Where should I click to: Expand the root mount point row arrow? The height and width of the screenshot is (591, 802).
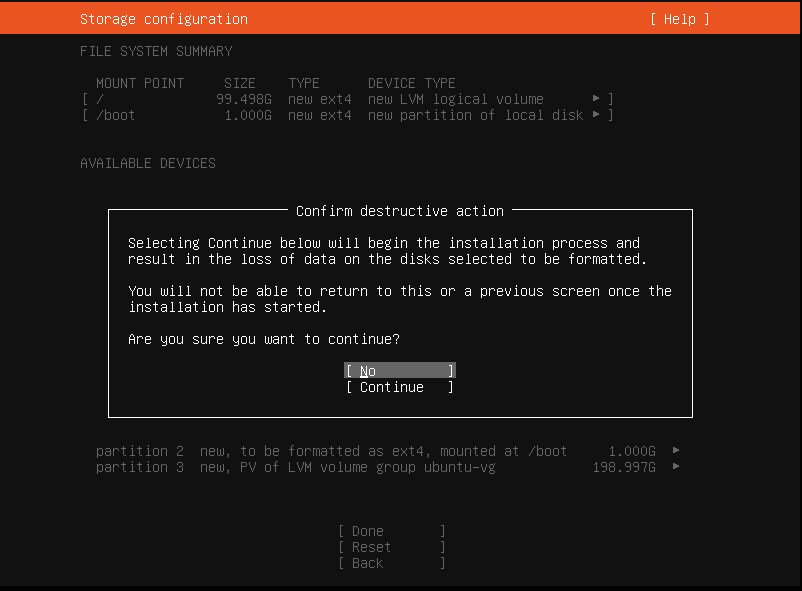tap(596, 98)
